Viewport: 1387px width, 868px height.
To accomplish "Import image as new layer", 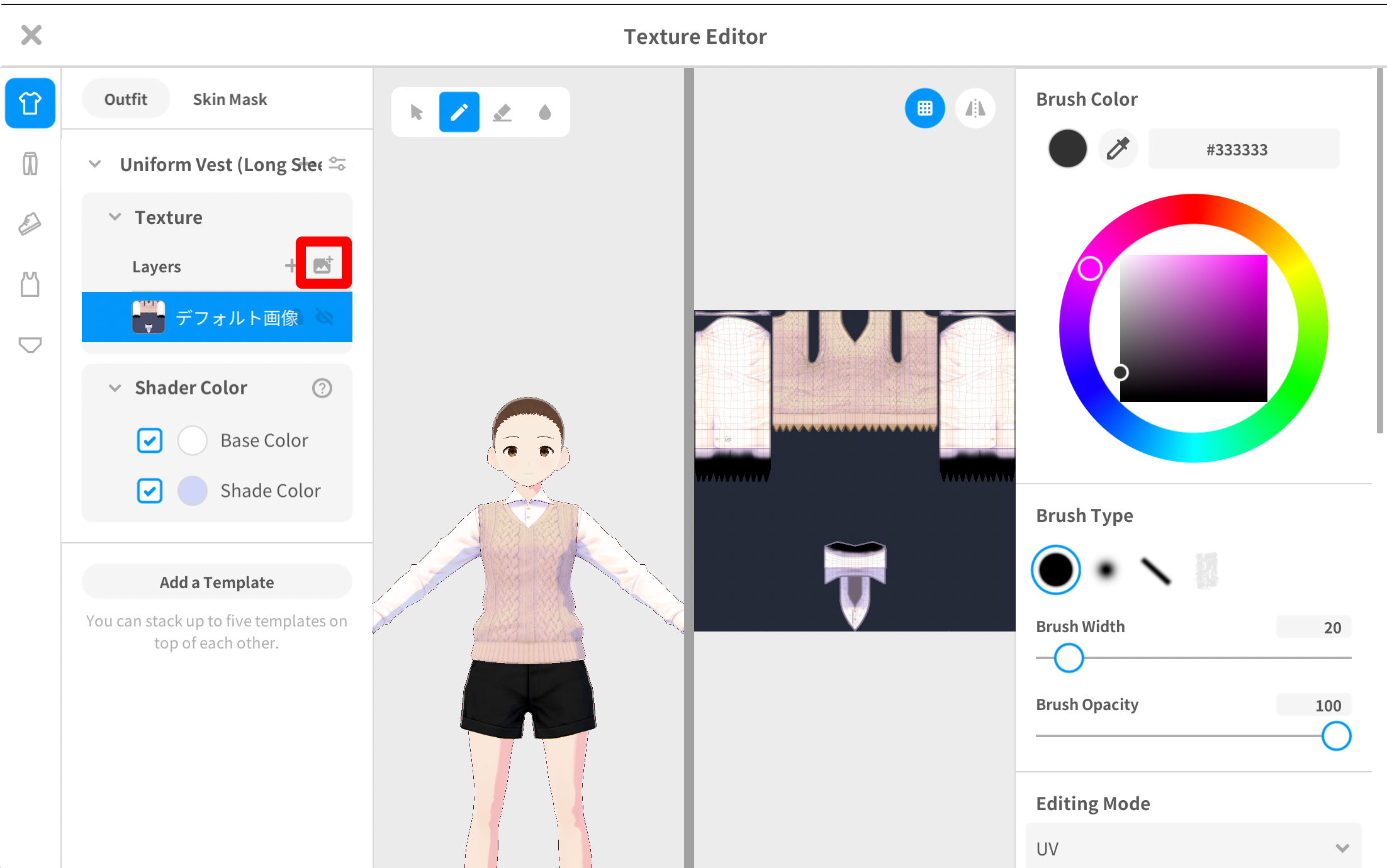I will coord(323,265).
